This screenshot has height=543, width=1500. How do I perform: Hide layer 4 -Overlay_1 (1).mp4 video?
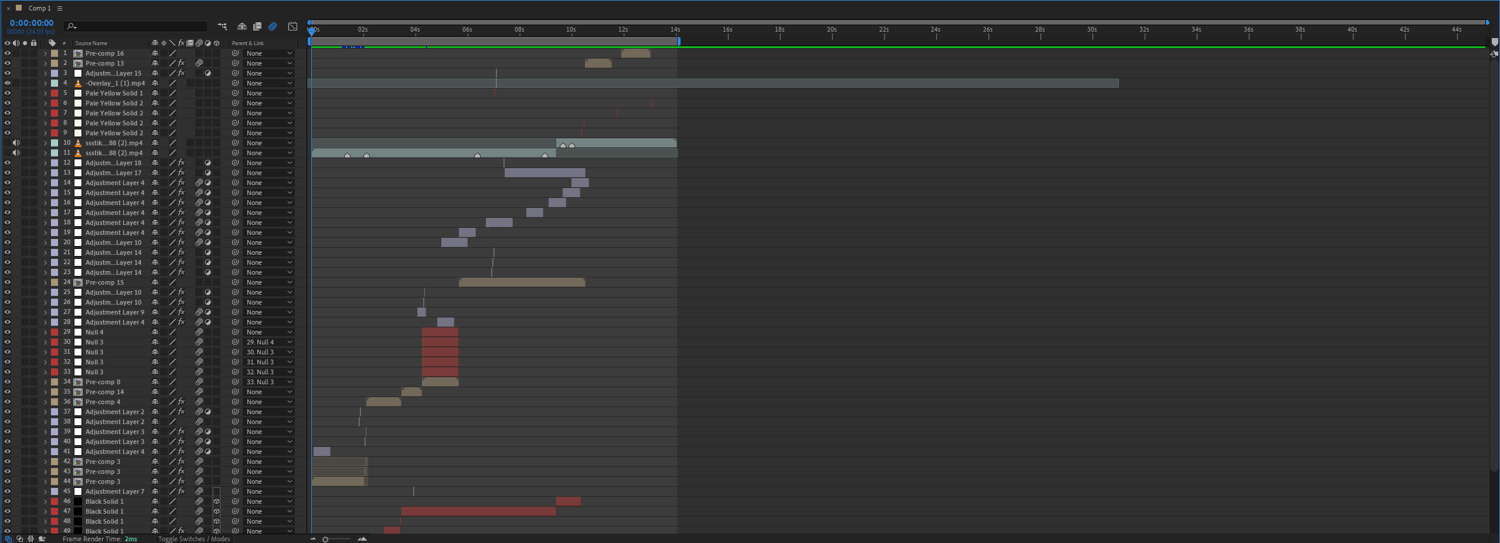(7, 83)
